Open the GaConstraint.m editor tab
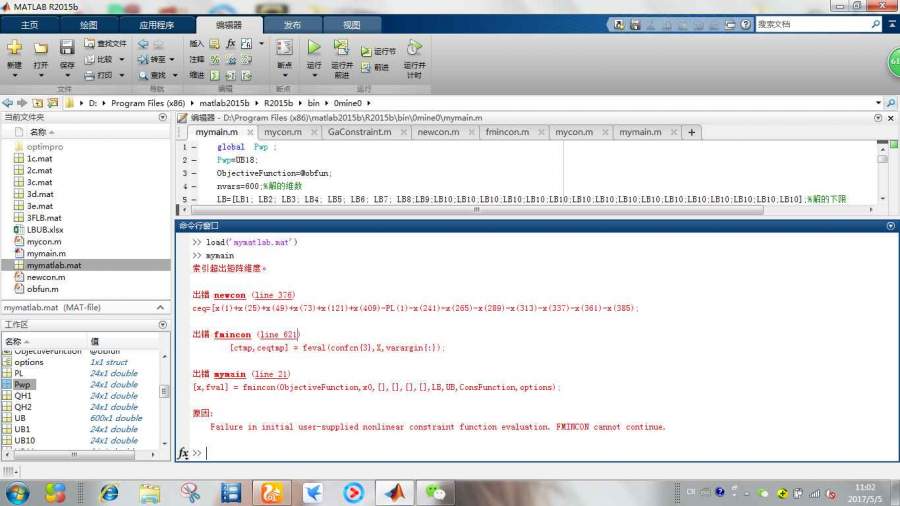900x506 pixels. tap(359, 132)
